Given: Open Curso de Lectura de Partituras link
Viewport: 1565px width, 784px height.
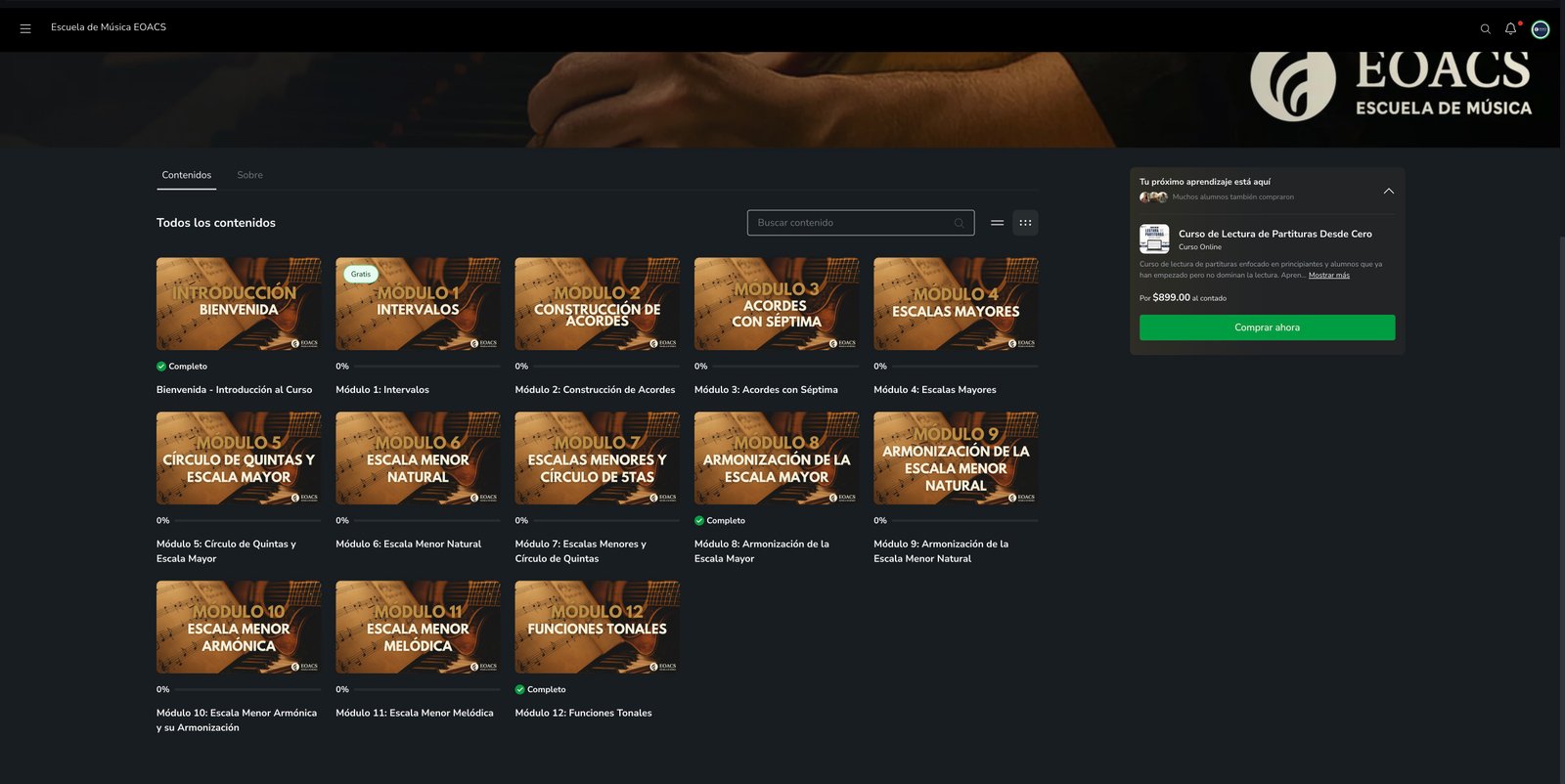Looking at the screenshot, I should [1274, 234].
